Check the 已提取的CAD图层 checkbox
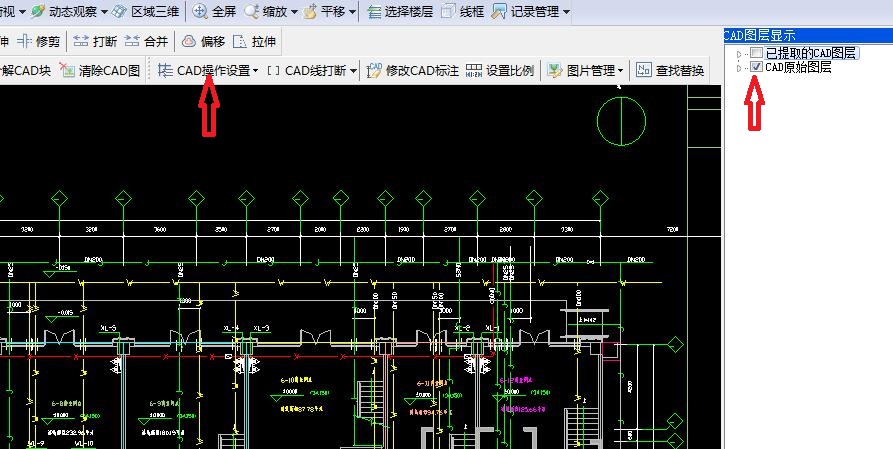Screen dimensions: 893x449 coord(756,54)
